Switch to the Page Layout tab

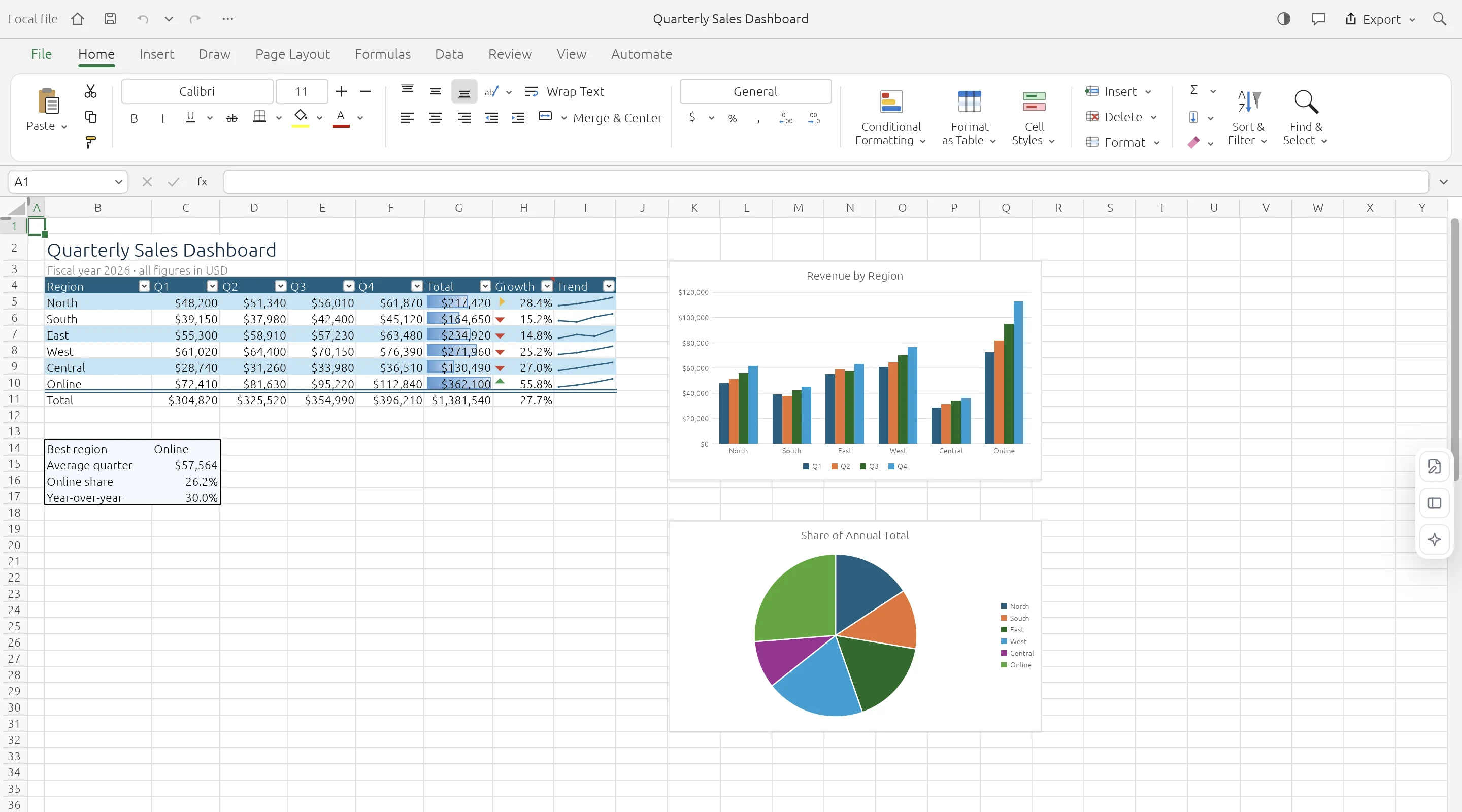[x=292, y=54]
